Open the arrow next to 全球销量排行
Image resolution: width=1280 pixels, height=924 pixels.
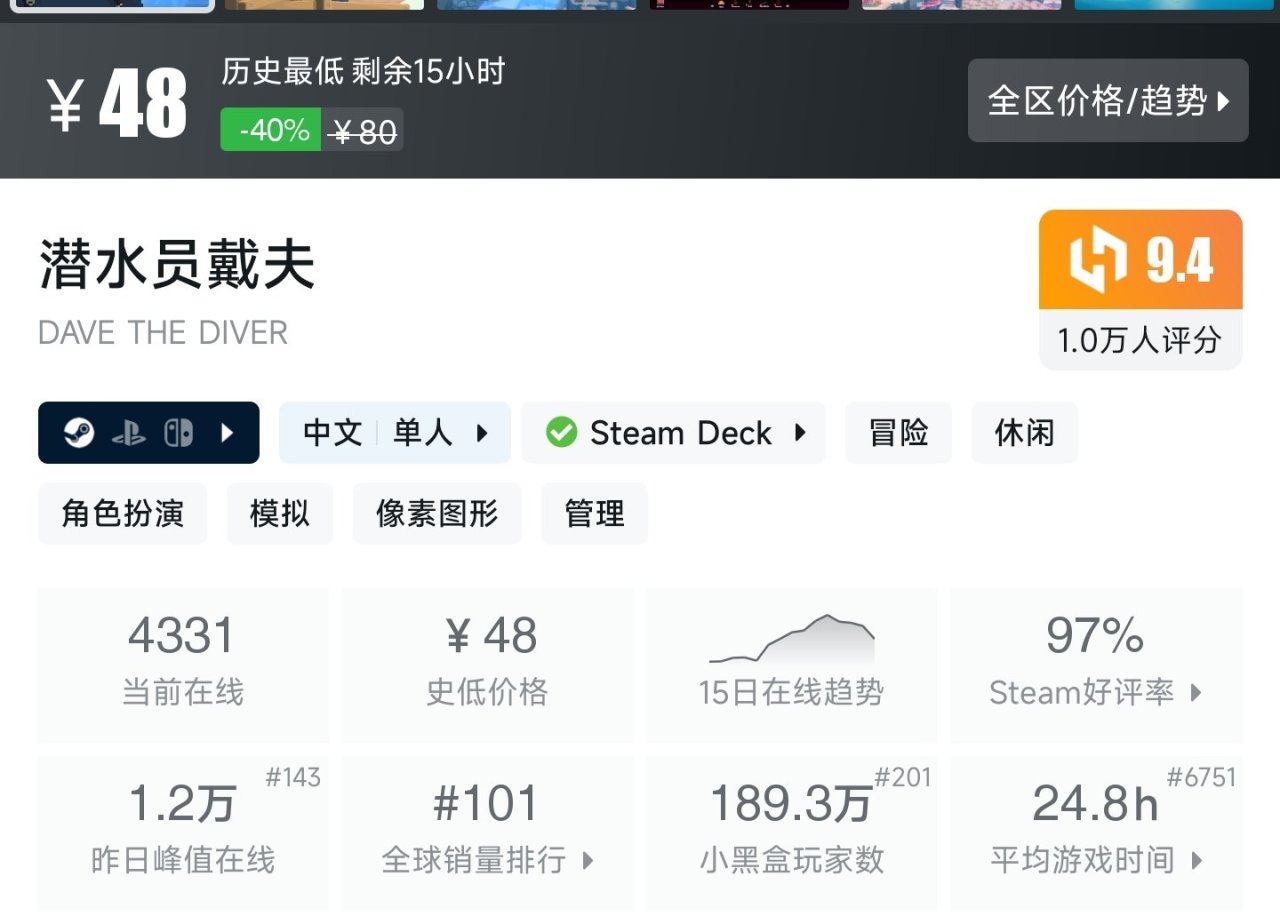tap(588, 860)
